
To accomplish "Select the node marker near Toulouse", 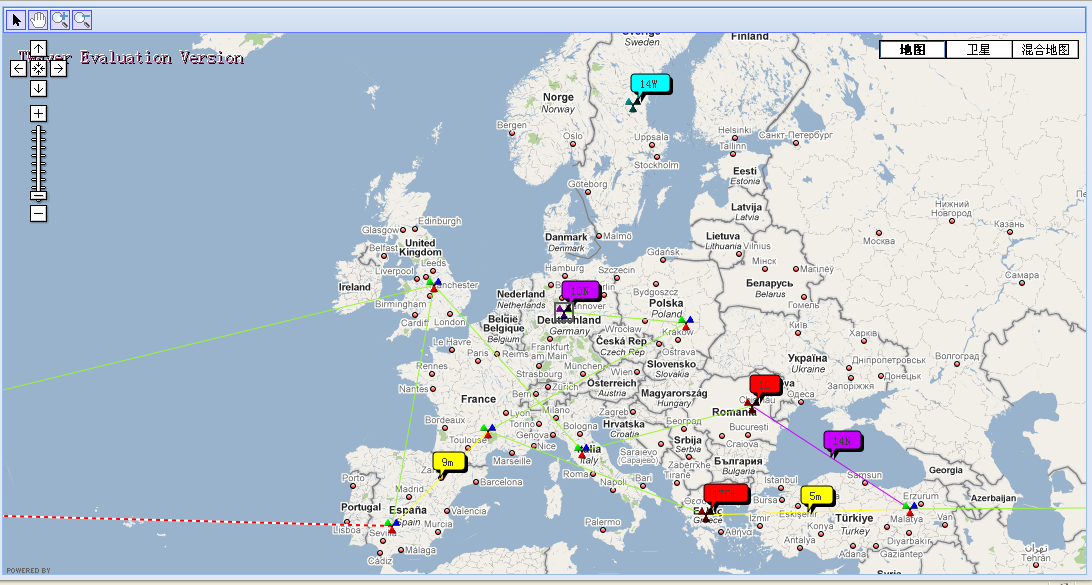I will 488,430.
